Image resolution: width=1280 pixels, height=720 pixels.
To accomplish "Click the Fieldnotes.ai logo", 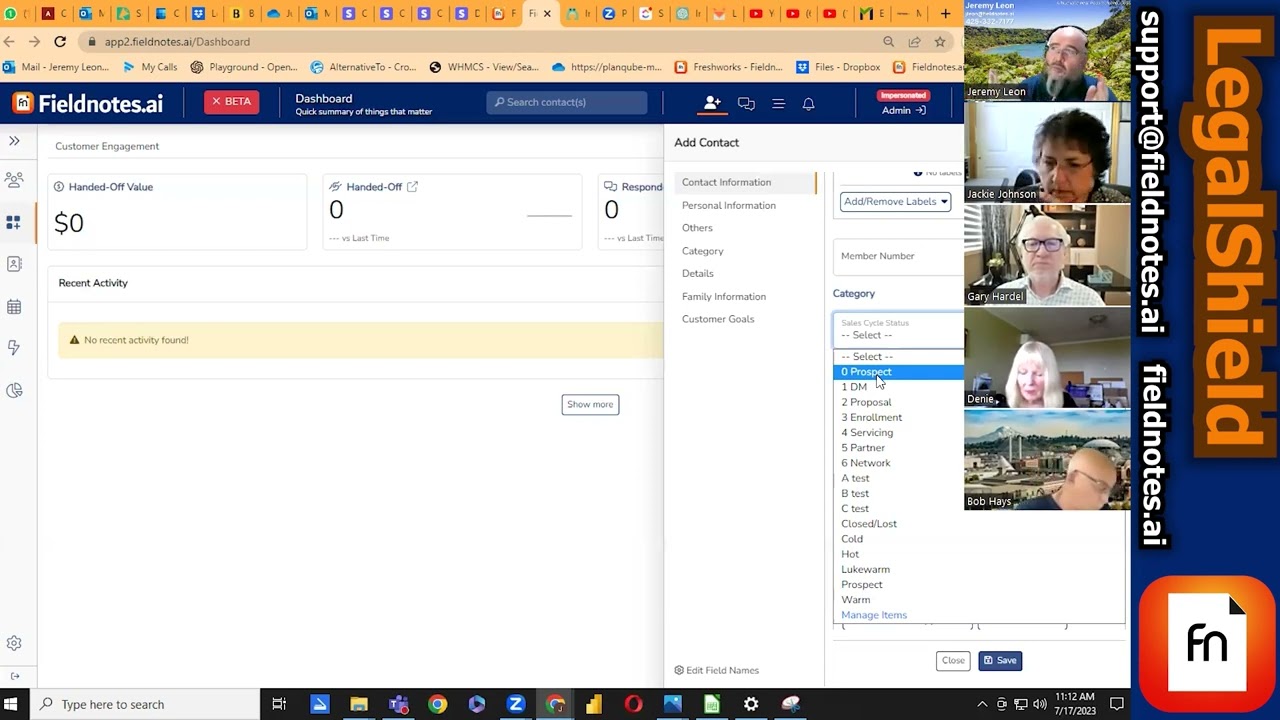I will coord(88,103).
